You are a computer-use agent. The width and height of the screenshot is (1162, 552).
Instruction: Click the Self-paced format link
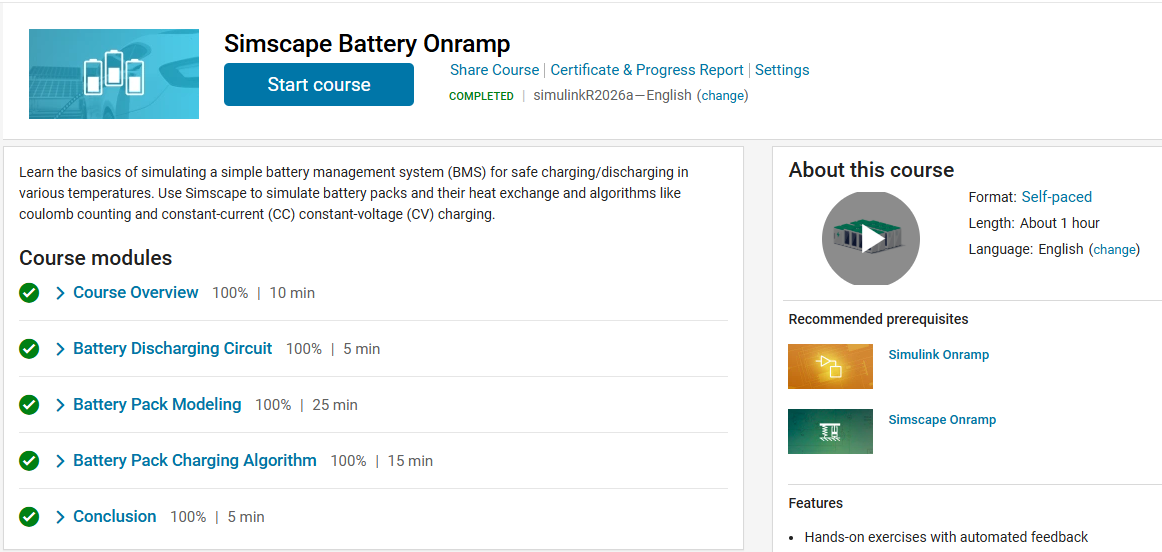click(x=1056, y=197)
